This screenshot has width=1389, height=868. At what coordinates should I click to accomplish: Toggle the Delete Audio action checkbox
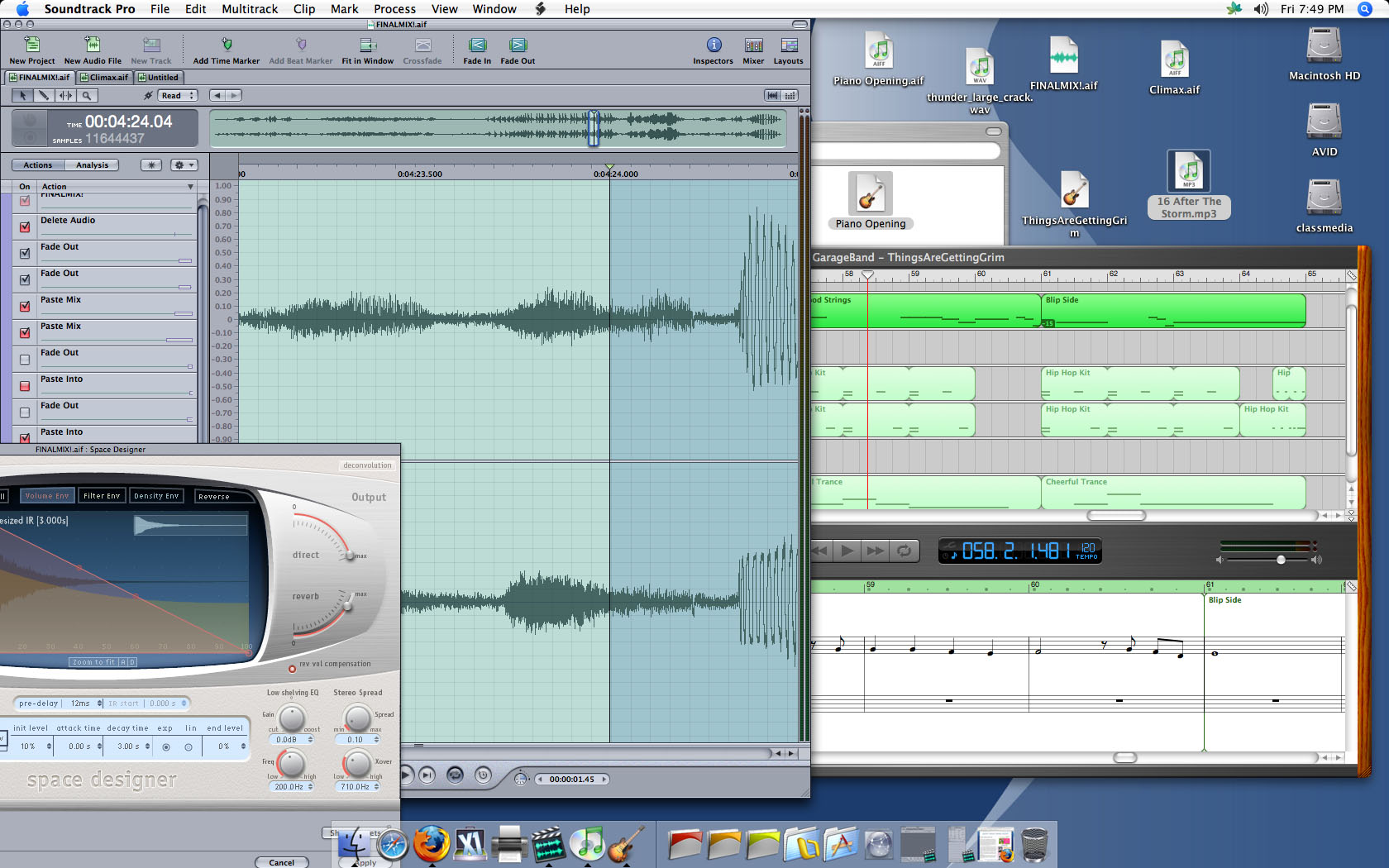25,227
